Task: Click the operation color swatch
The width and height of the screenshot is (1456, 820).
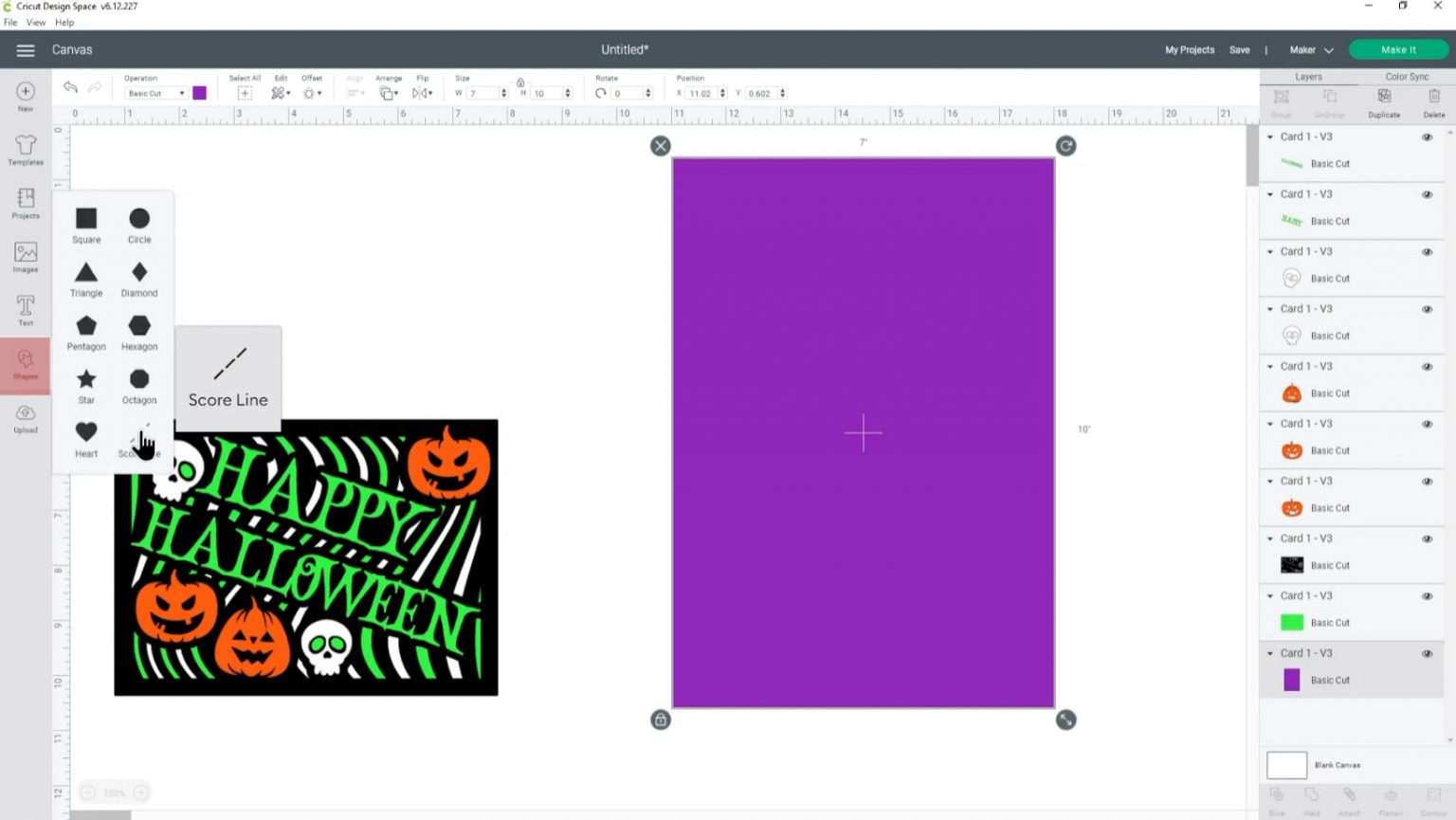Action: click(199, 93)
